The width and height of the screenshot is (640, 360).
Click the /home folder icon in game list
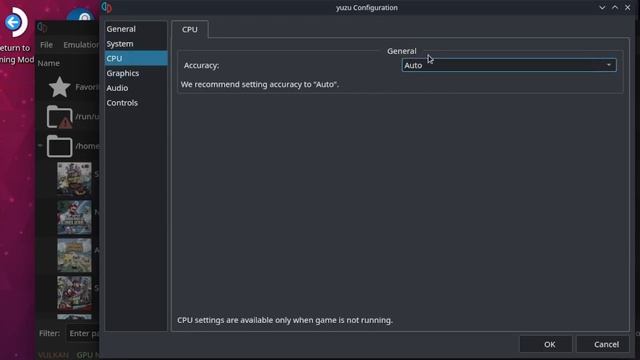point(60,146)
